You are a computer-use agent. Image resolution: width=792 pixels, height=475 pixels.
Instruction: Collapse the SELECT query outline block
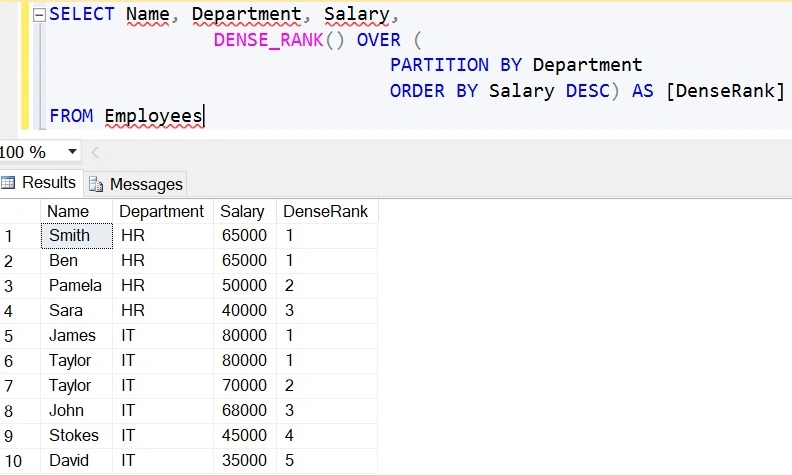tap(39, 15)
